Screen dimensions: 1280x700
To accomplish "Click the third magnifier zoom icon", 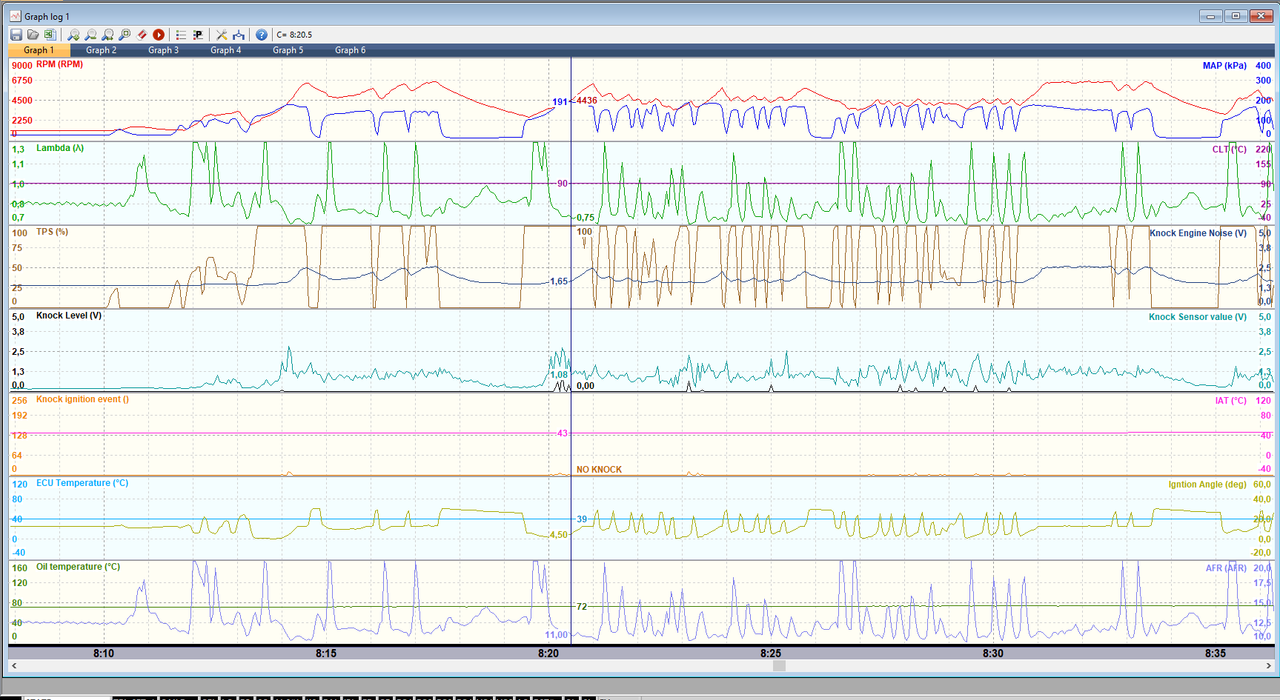I will point(107,34).
